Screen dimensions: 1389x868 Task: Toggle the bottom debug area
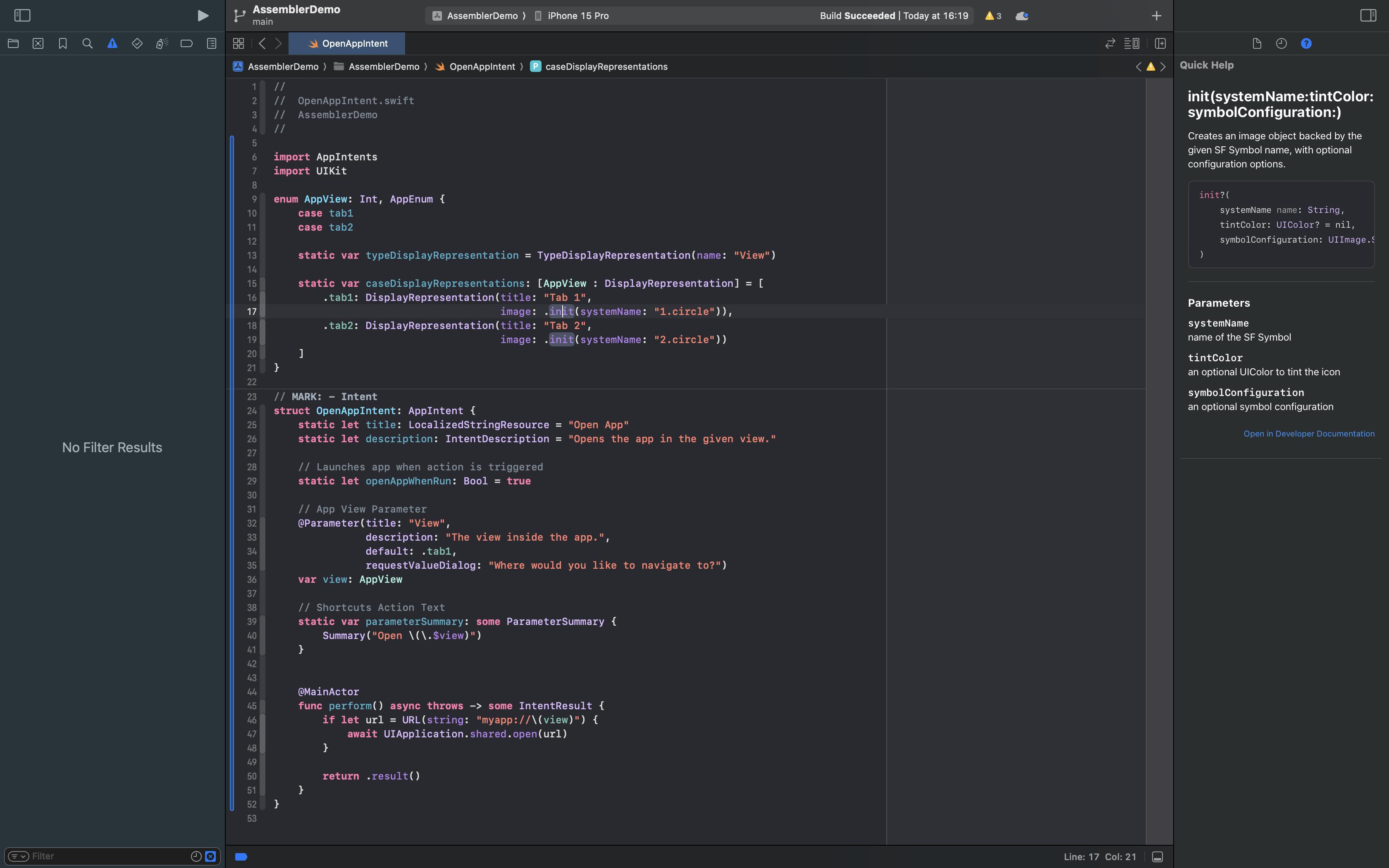pos(1157,856)
